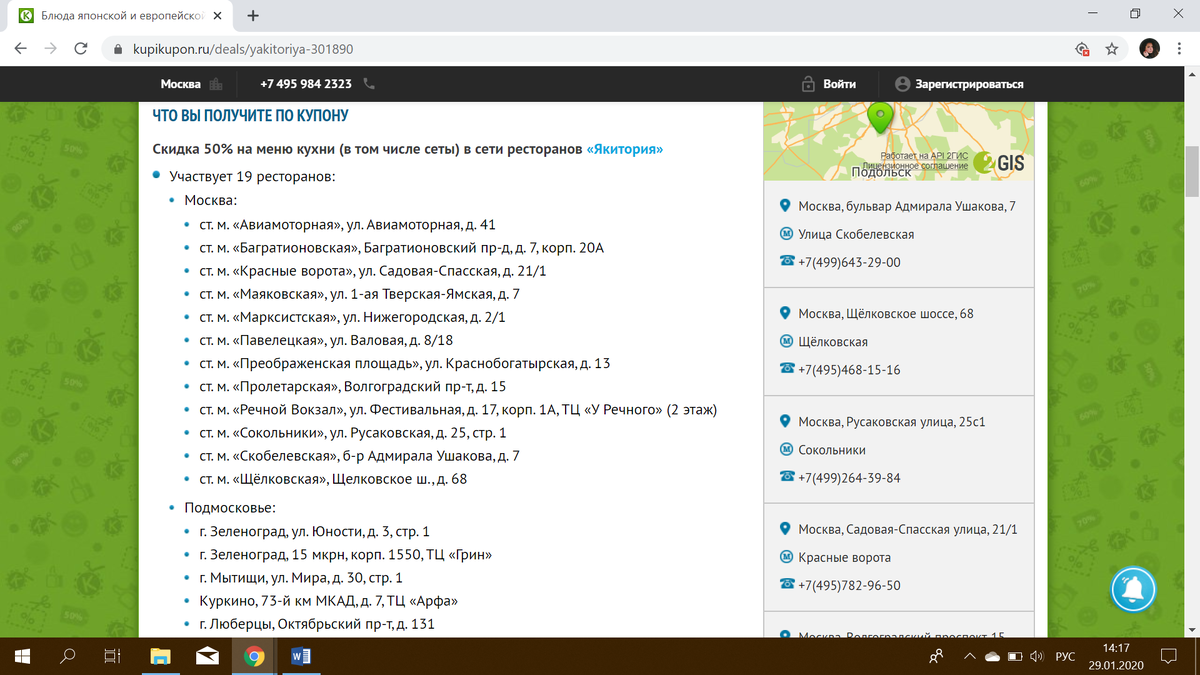The width and height of the screenshot is (1200, 675).
Task: Click list item «Маяковская», 1-ая Тверская-Ямская
Action: 359,294
